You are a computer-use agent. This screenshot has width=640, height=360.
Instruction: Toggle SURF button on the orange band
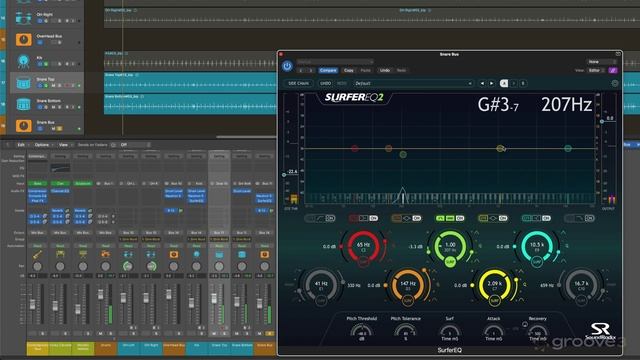(x=408, y=301)
